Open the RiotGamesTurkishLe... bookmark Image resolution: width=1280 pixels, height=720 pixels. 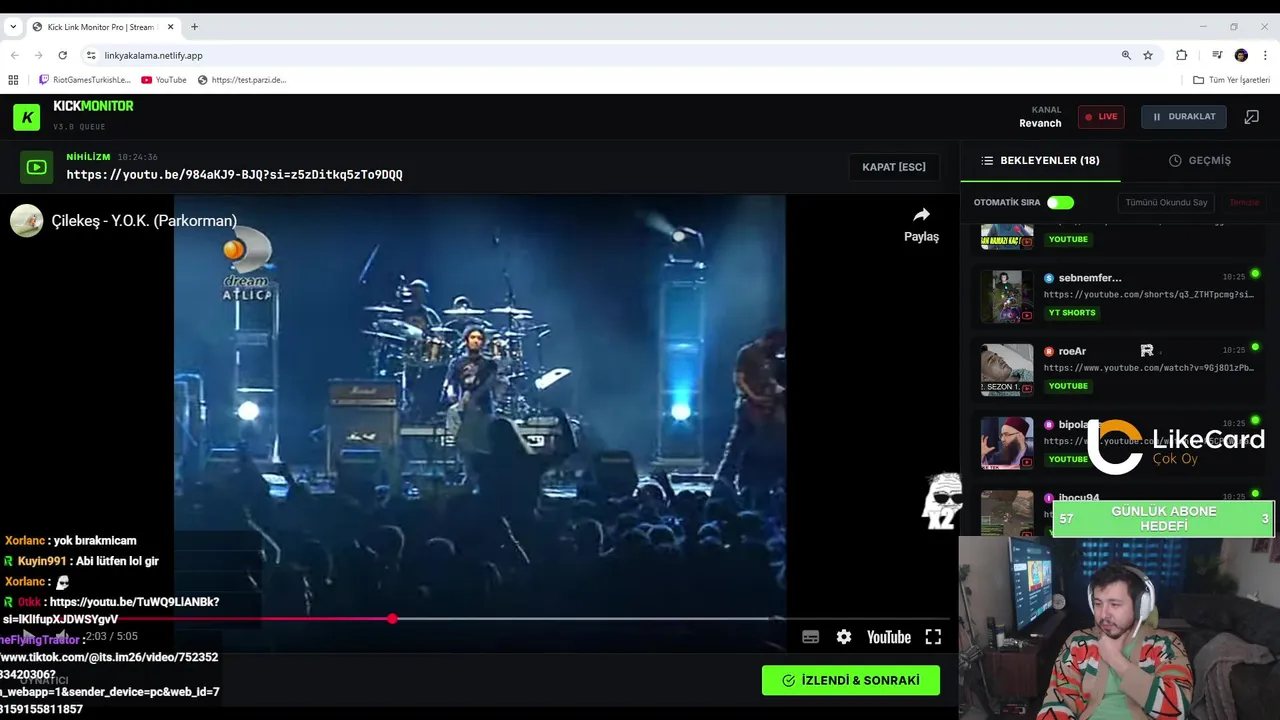pyautogui.click(x=85, y=80)
